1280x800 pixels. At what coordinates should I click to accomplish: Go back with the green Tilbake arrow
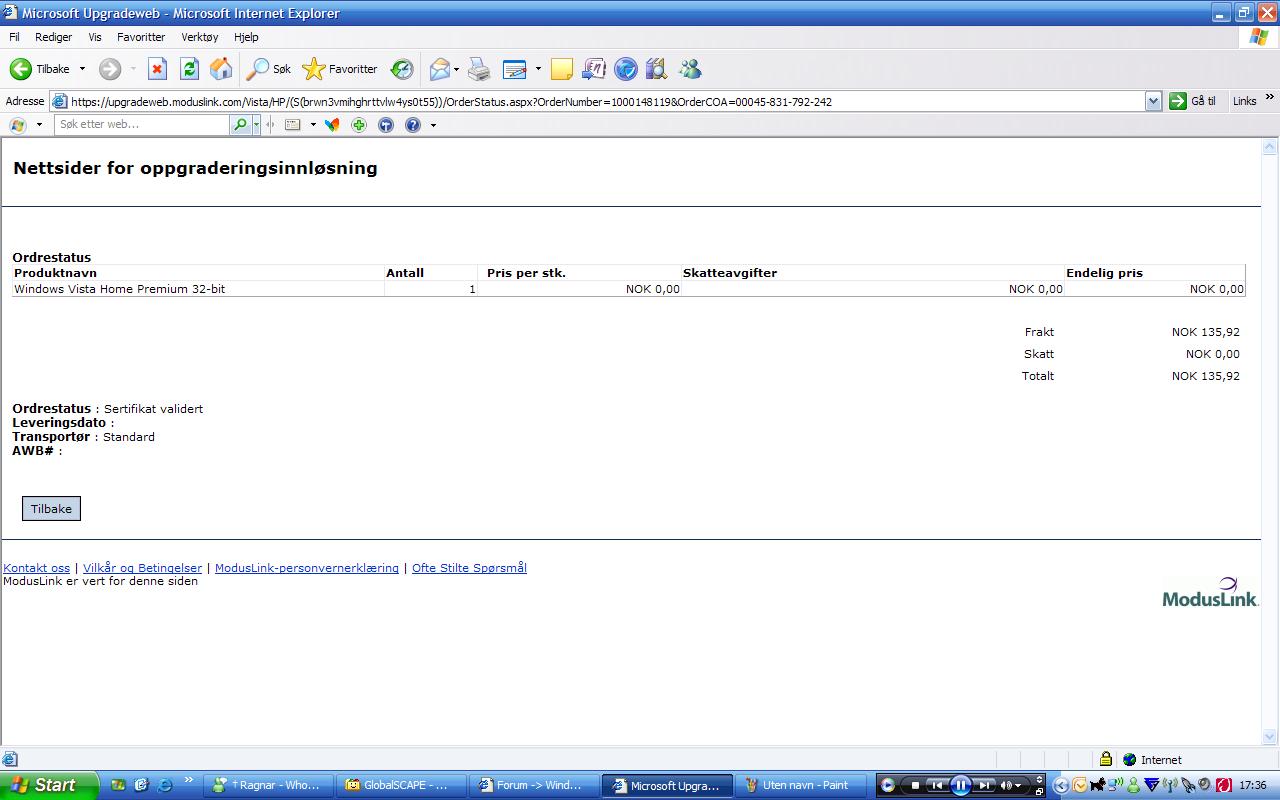coord(40,69)
